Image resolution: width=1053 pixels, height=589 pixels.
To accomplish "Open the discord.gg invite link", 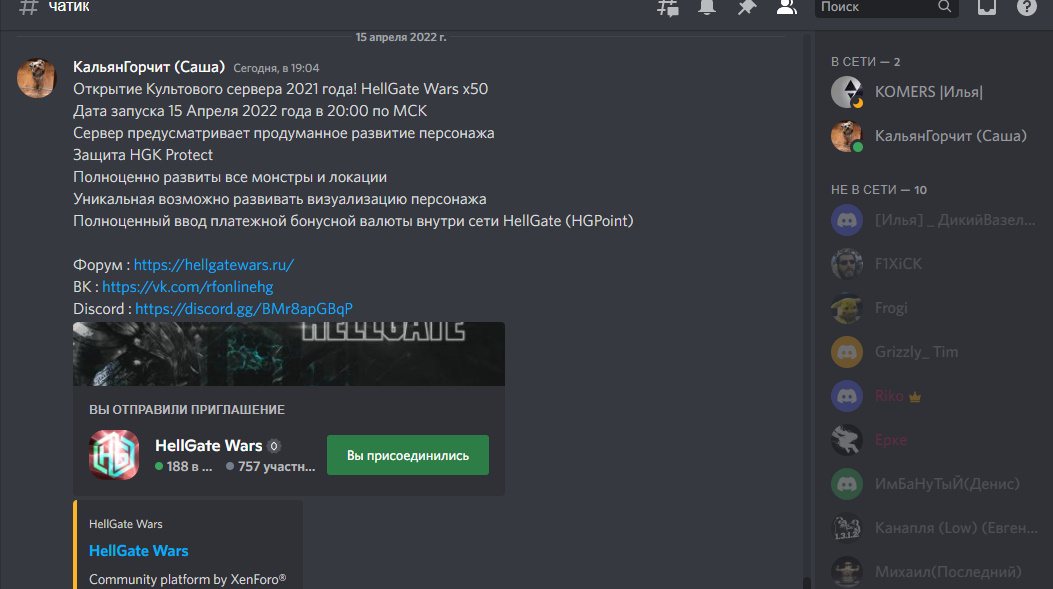I will pyautogui.click(x=244, y=309).
